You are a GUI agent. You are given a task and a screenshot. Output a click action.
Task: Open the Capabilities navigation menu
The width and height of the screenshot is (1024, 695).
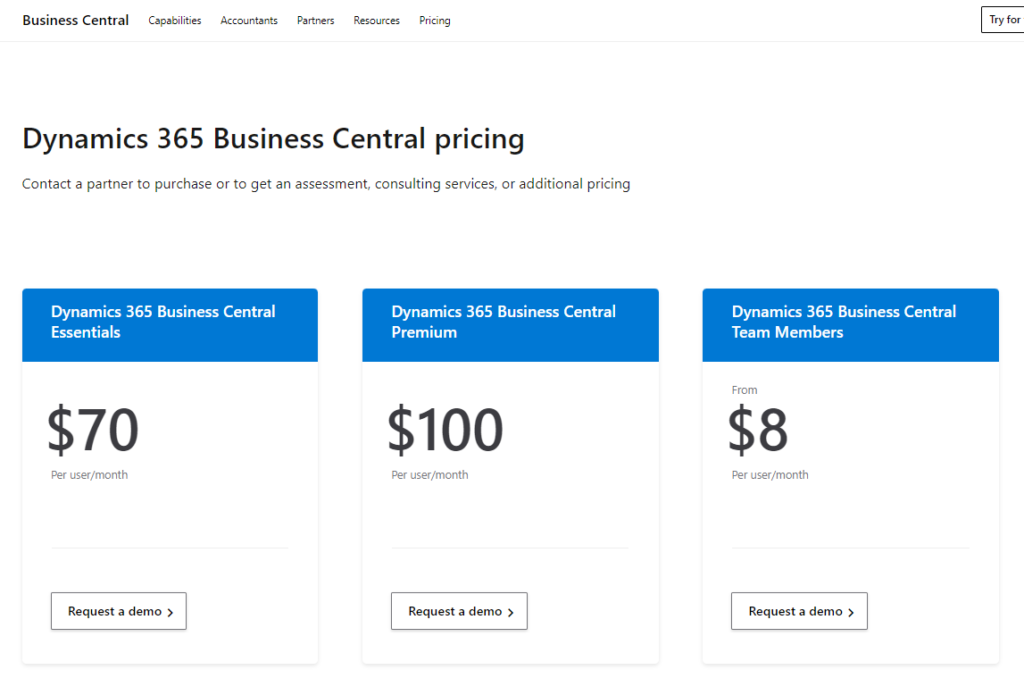pyautogui.click(x=174, y=20)
